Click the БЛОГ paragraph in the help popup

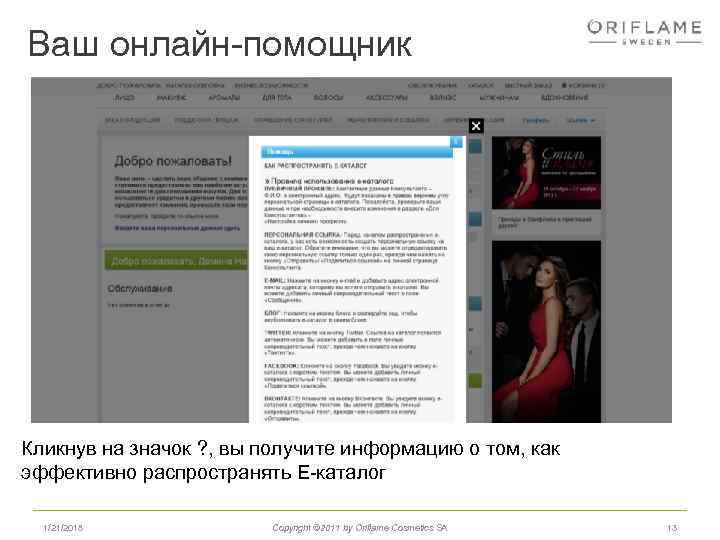click(341, 316)
